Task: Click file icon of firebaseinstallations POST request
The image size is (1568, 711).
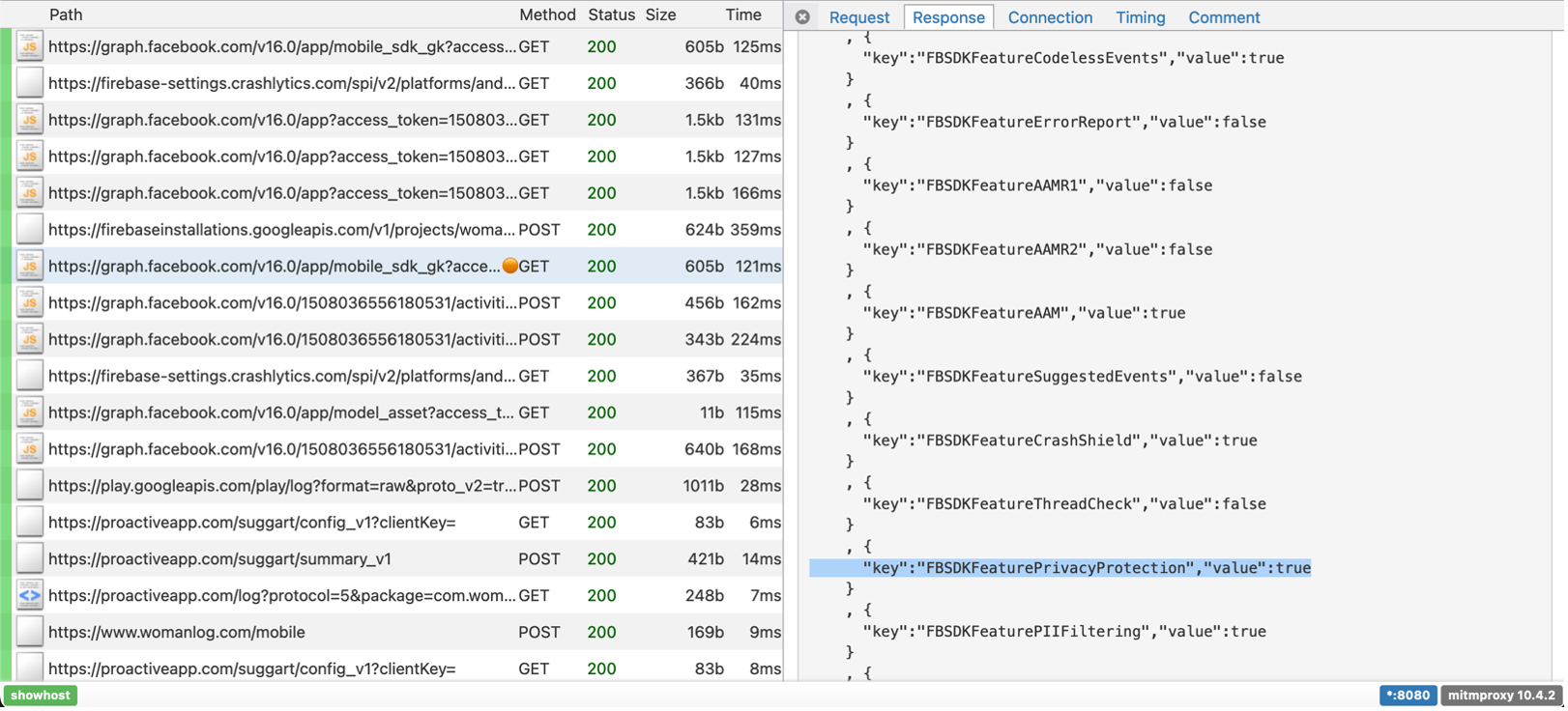Action: point(30,230)
